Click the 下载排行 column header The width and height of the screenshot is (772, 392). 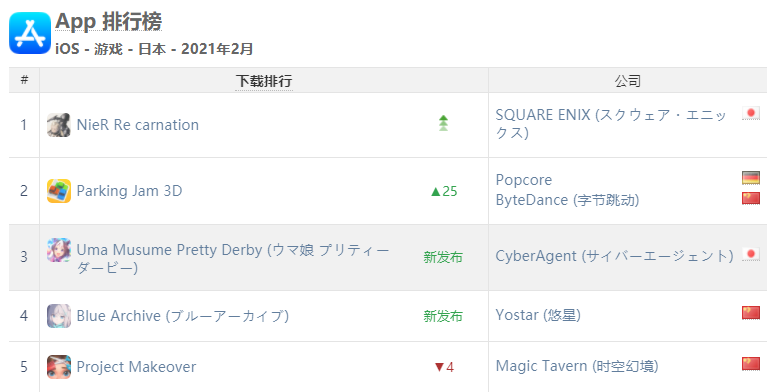(264, 81)
